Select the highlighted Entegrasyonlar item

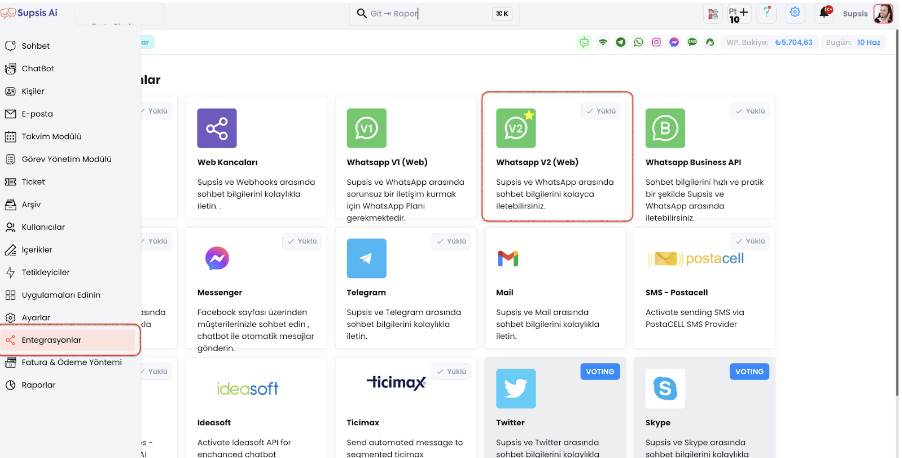click(x=69, y=340)
